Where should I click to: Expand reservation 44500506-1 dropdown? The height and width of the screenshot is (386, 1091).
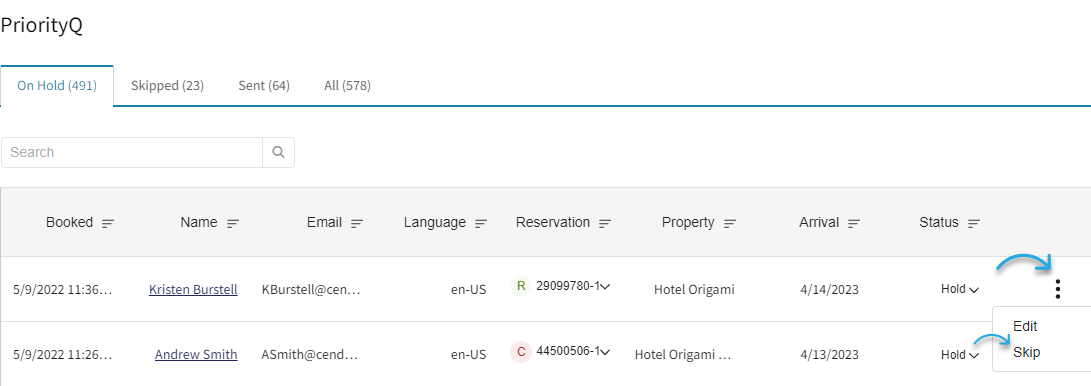click(x=605, y=352)
